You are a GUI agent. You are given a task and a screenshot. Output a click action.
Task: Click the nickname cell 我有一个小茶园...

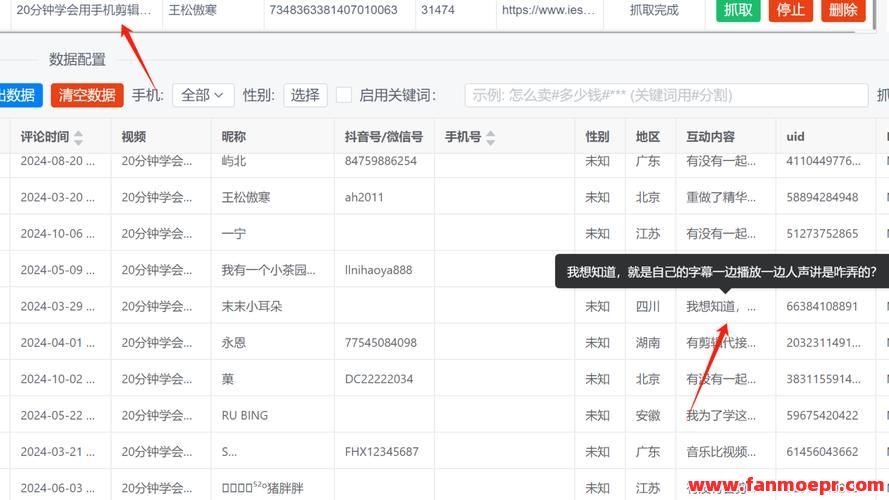point(268,270)
